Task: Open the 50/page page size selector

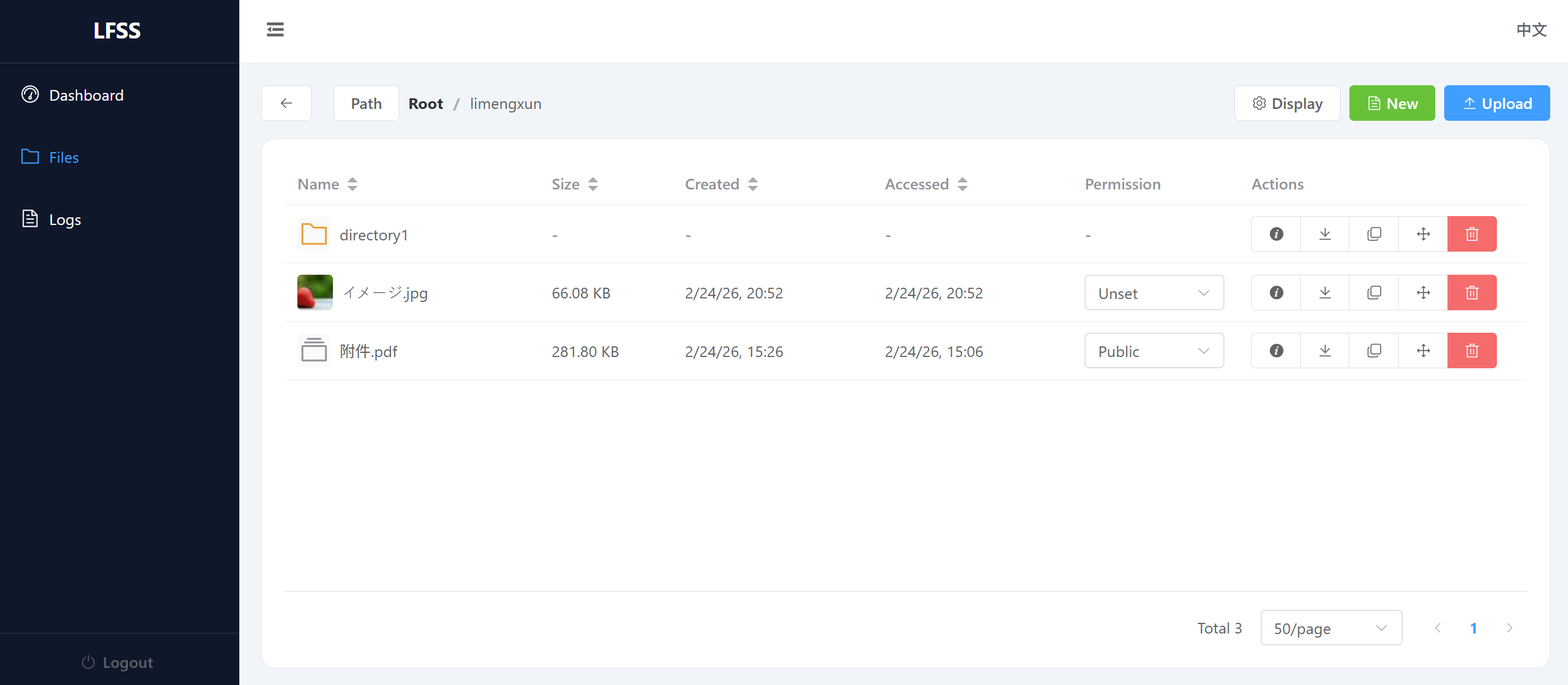Action: click(x=1331, y=628)
